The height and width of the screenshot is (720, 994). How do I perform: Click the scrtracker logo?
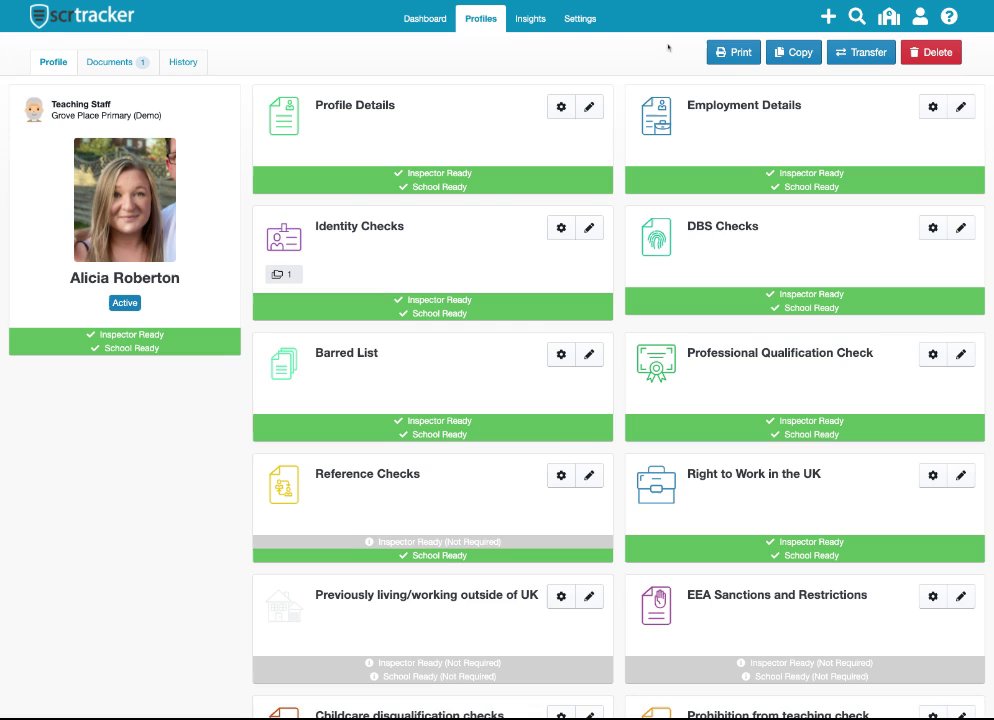(82, 15)
